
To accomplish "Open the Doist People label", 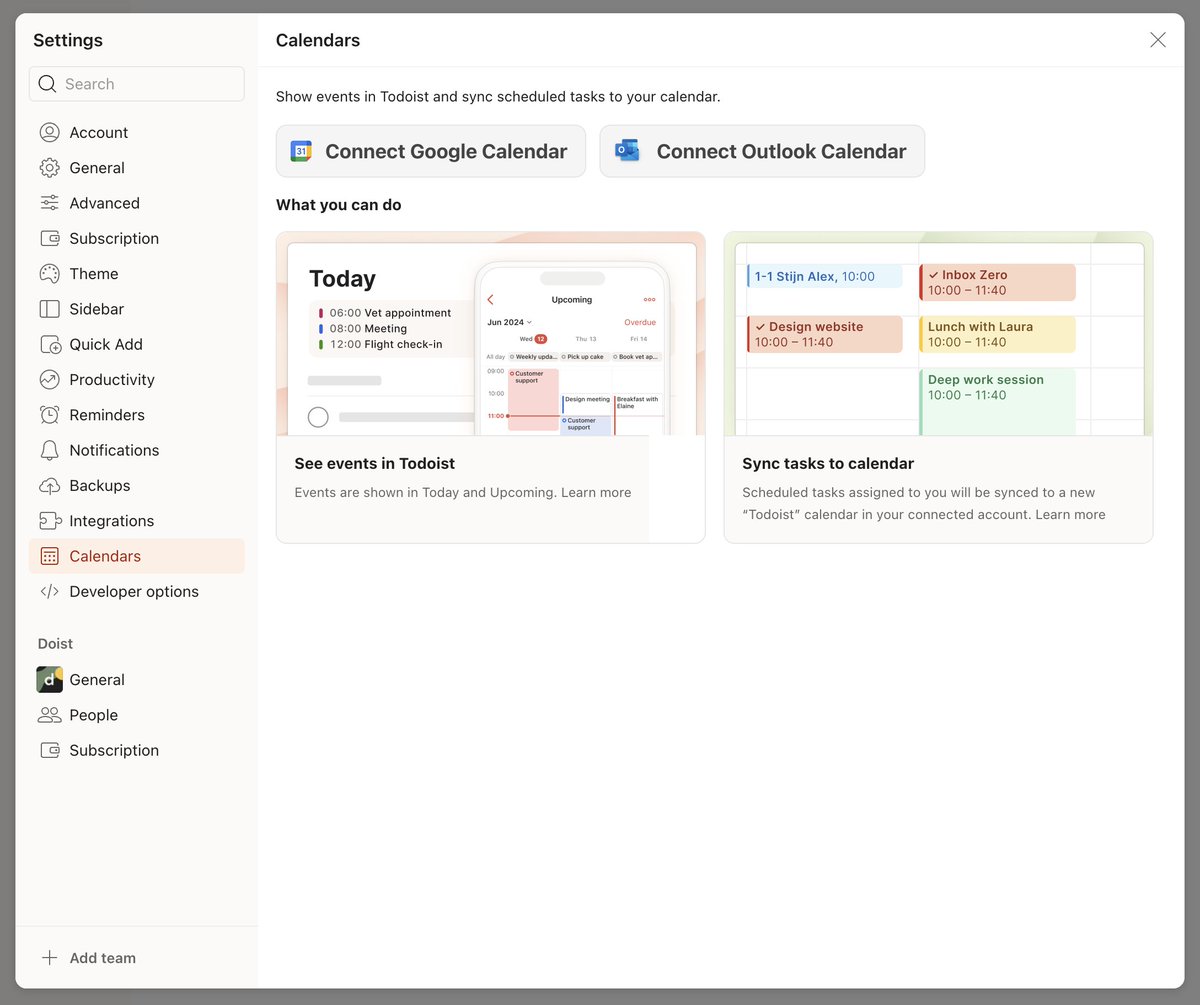I will pos(94,715).
